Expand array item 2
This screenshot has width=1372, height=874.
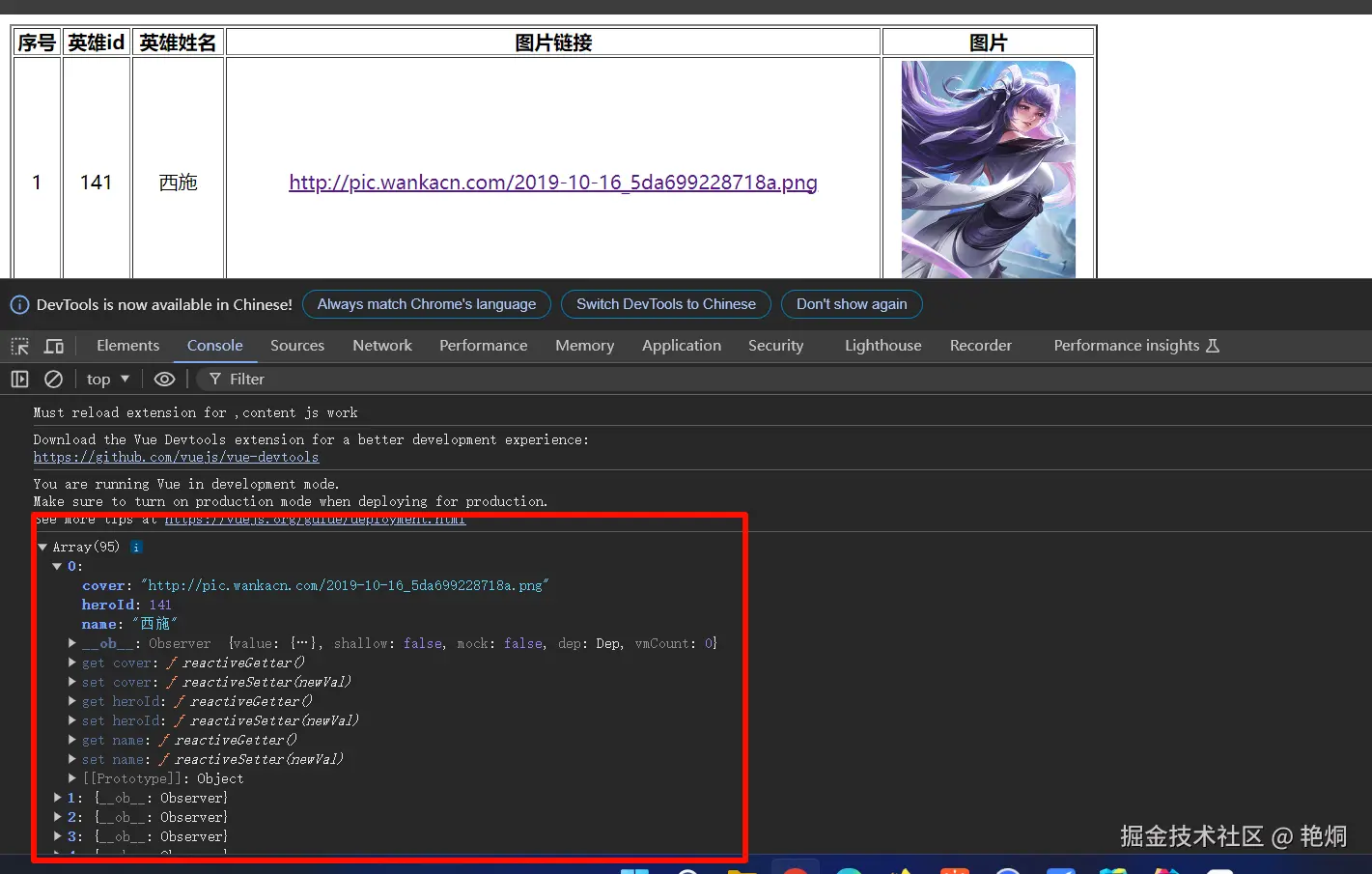(x=58, y=817)
